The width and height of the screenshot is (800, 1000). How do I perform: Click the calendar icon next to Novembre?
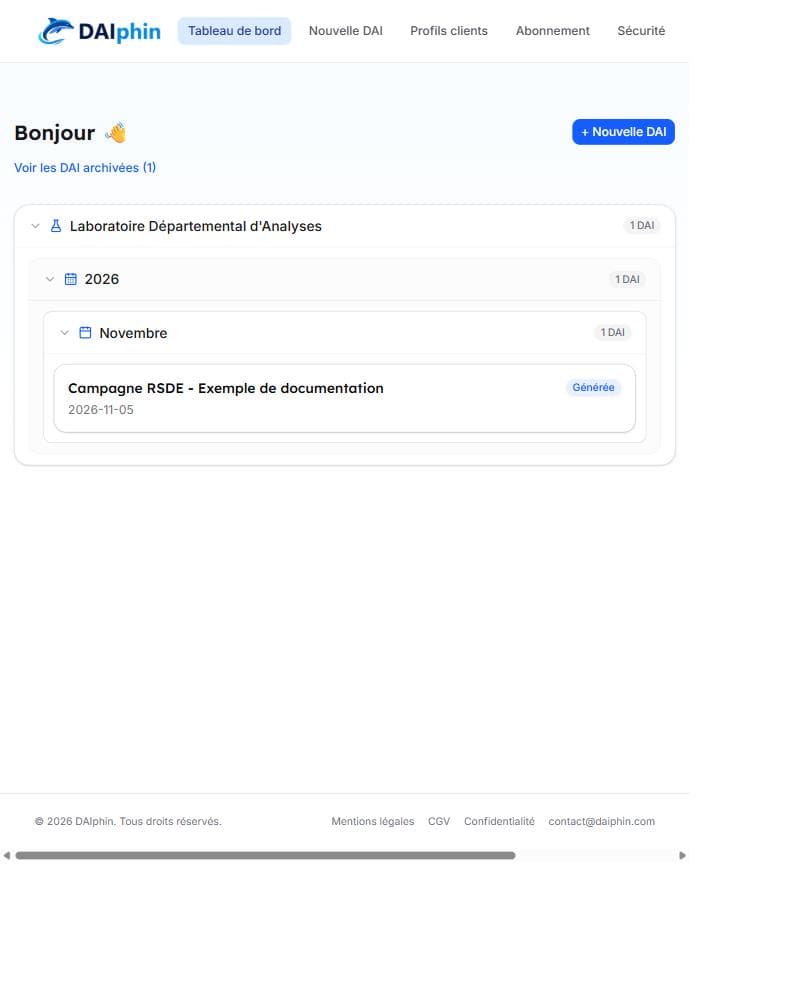pos(85,332)
